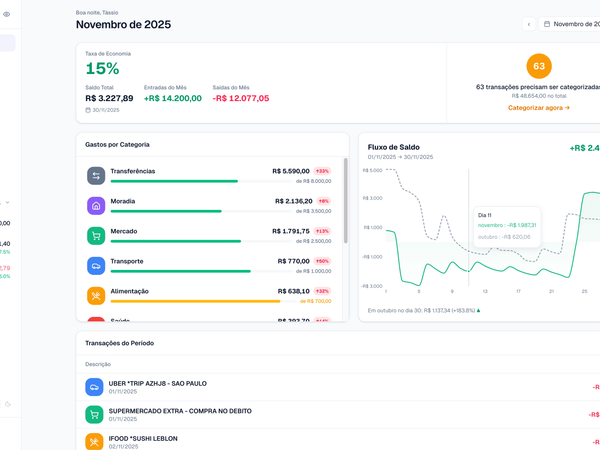Click the R$ 770,00 amount

tap(293, 261)
